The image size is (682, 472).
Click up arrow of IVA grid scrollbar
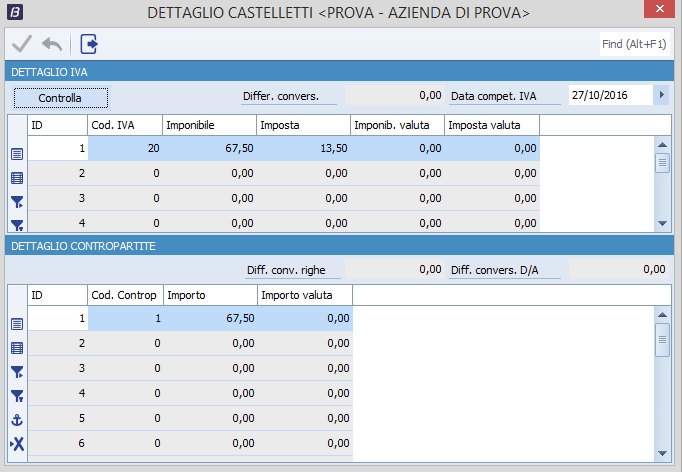[662, 145]
